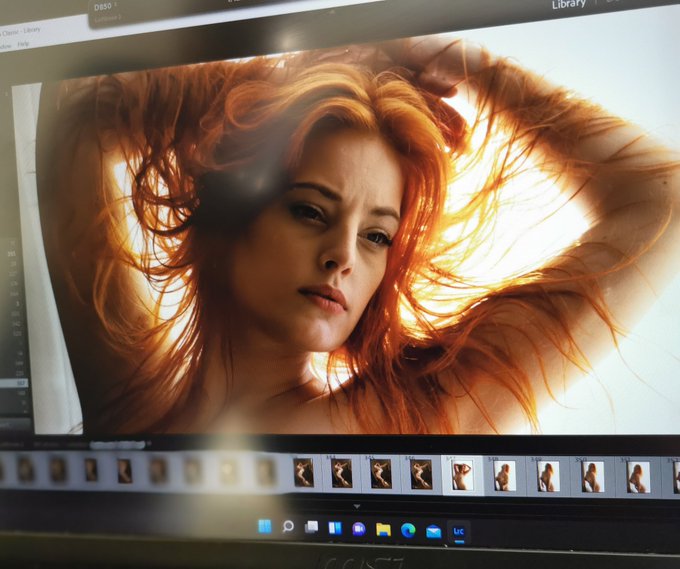This screenshot has width=680, height=569.
Task: Launch the Teams Chat taskbar icon
Action: 359,529
